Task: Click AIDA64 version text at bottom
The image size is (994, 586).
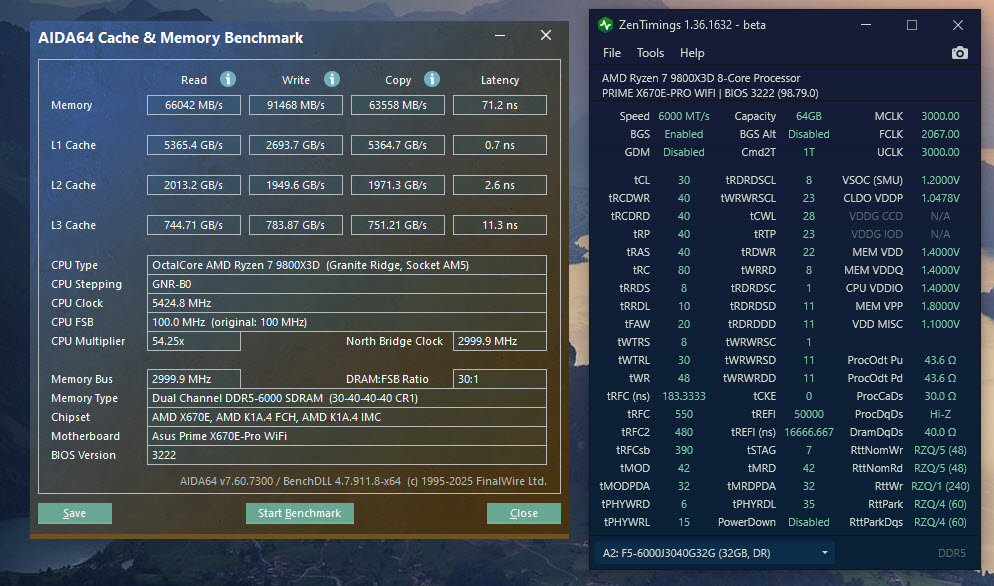Action: point(363,481)
